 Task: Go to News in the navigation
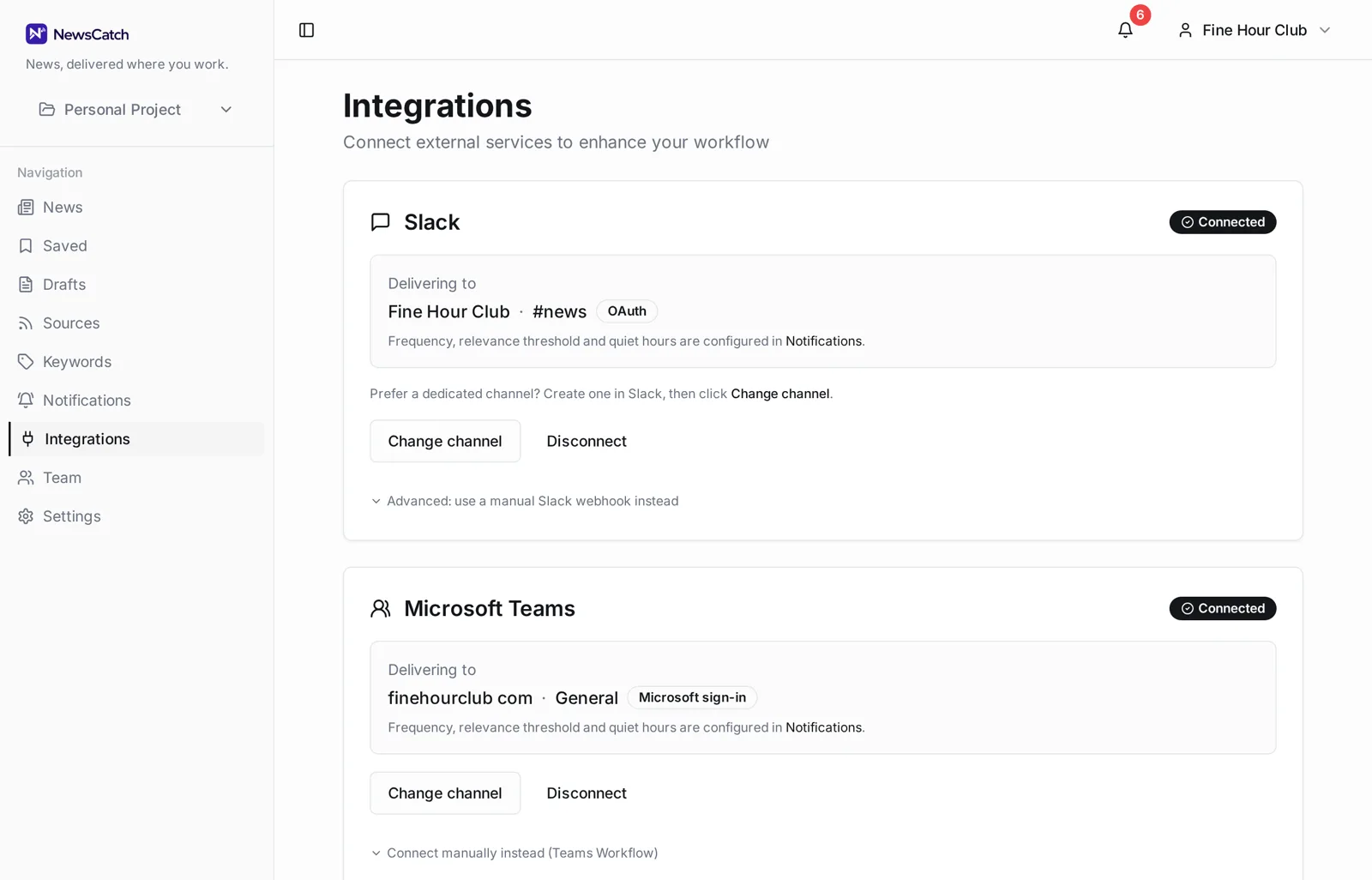[x=136, y=208]
